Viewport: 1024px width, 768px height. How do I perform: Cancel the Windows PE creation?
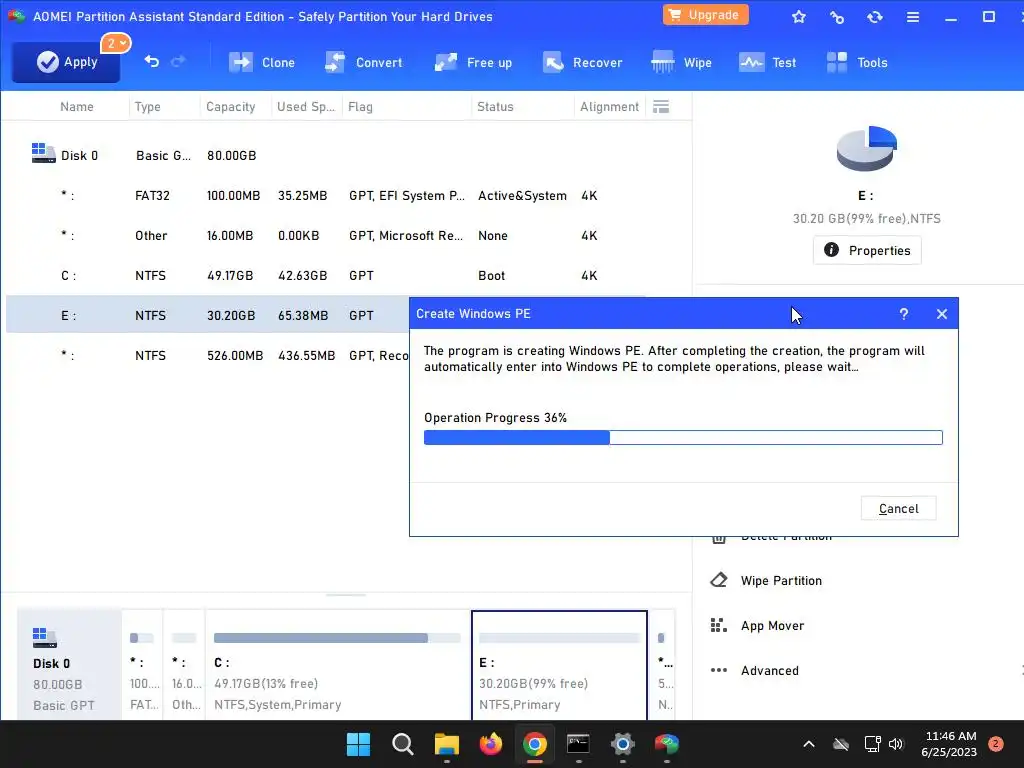(x=898, y=508)
